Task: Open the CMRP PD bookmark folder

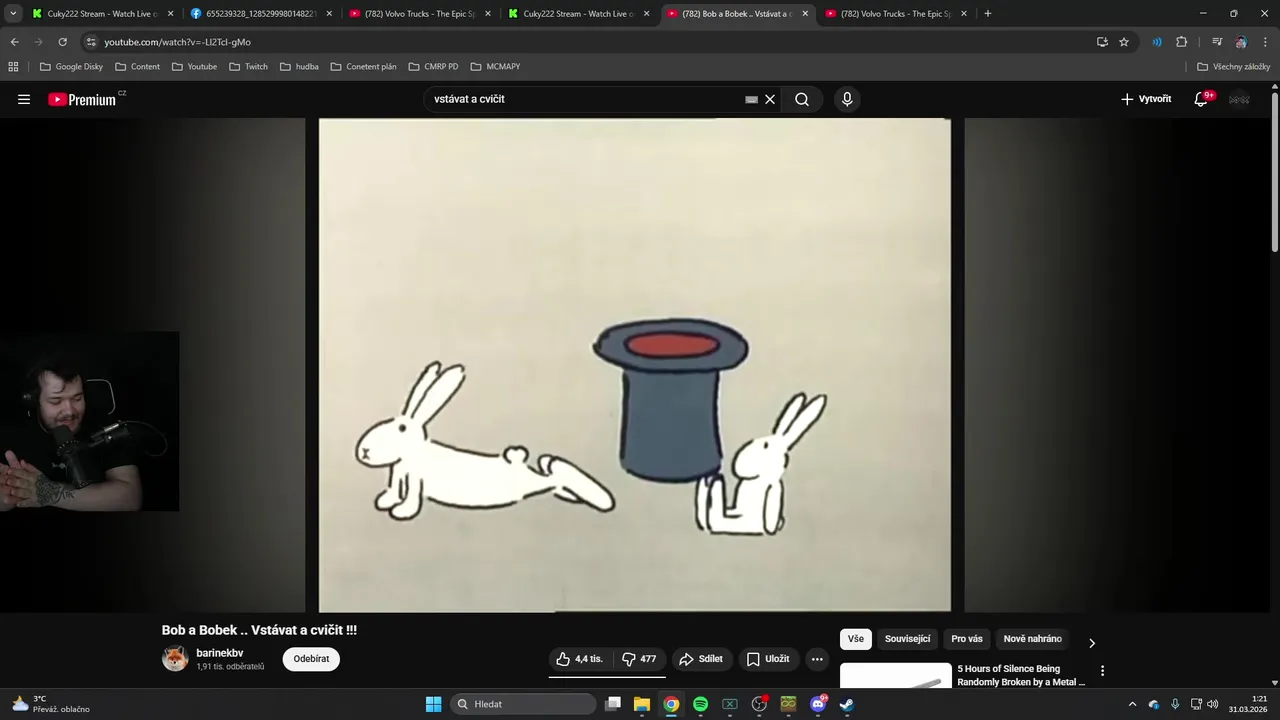Action: click(x=433, y=67)
